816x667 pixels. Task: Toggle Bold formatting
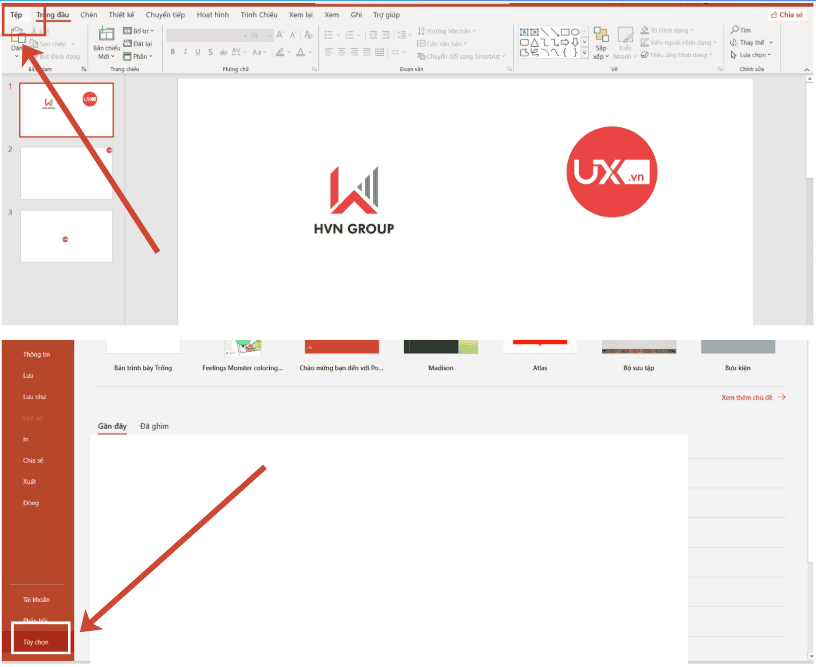click(172, 52)
